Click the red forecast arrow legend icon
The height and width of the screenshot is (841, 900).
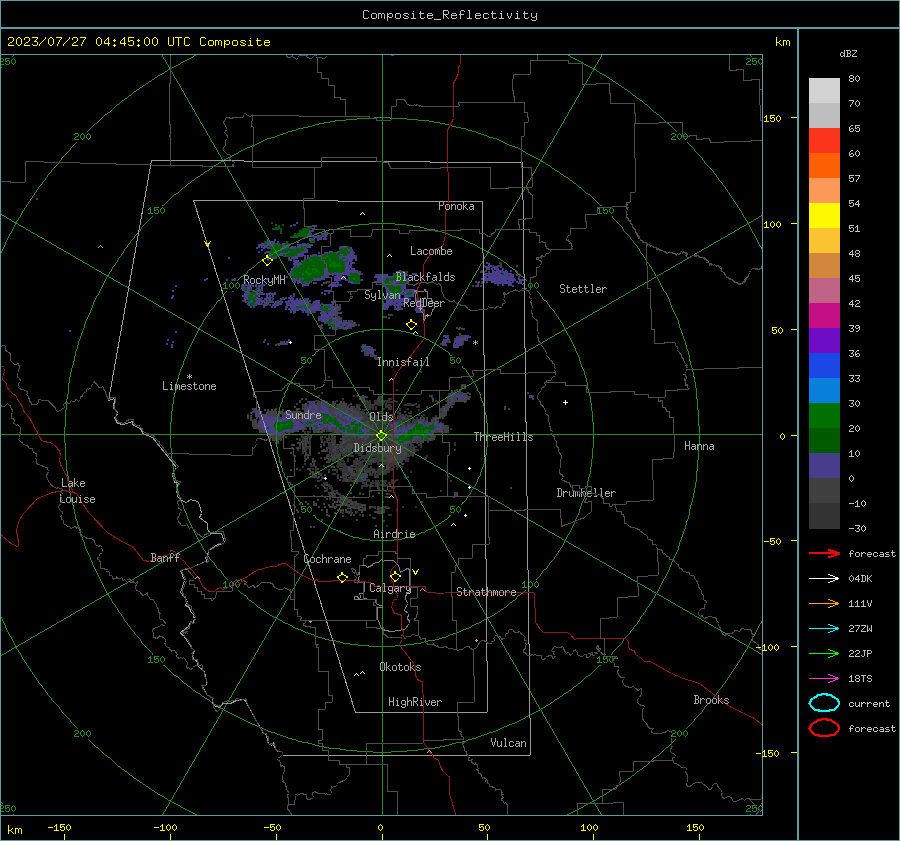coord(824,553)
